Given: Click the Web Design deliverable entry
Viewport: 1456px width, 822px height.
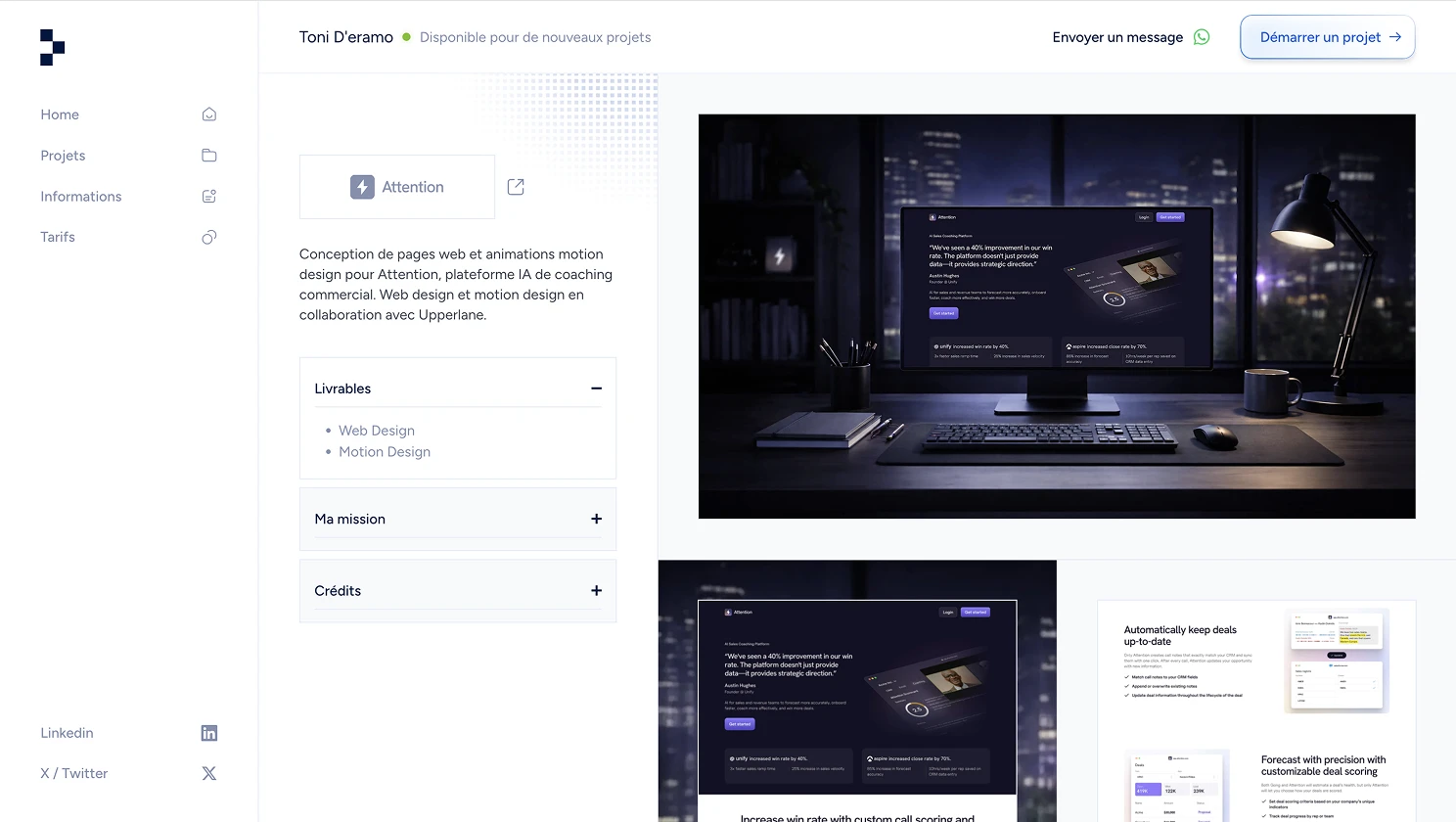Looking at the screenshot, I should coord(377,431).
